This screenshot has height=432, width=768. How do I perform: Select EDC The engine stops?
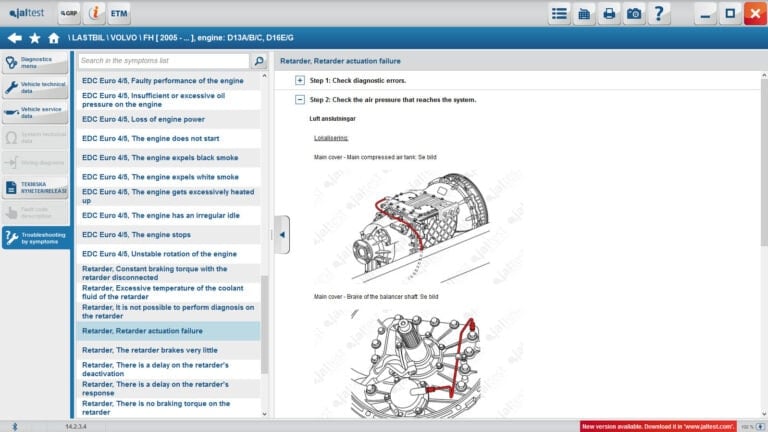click(x=168, y=235)
